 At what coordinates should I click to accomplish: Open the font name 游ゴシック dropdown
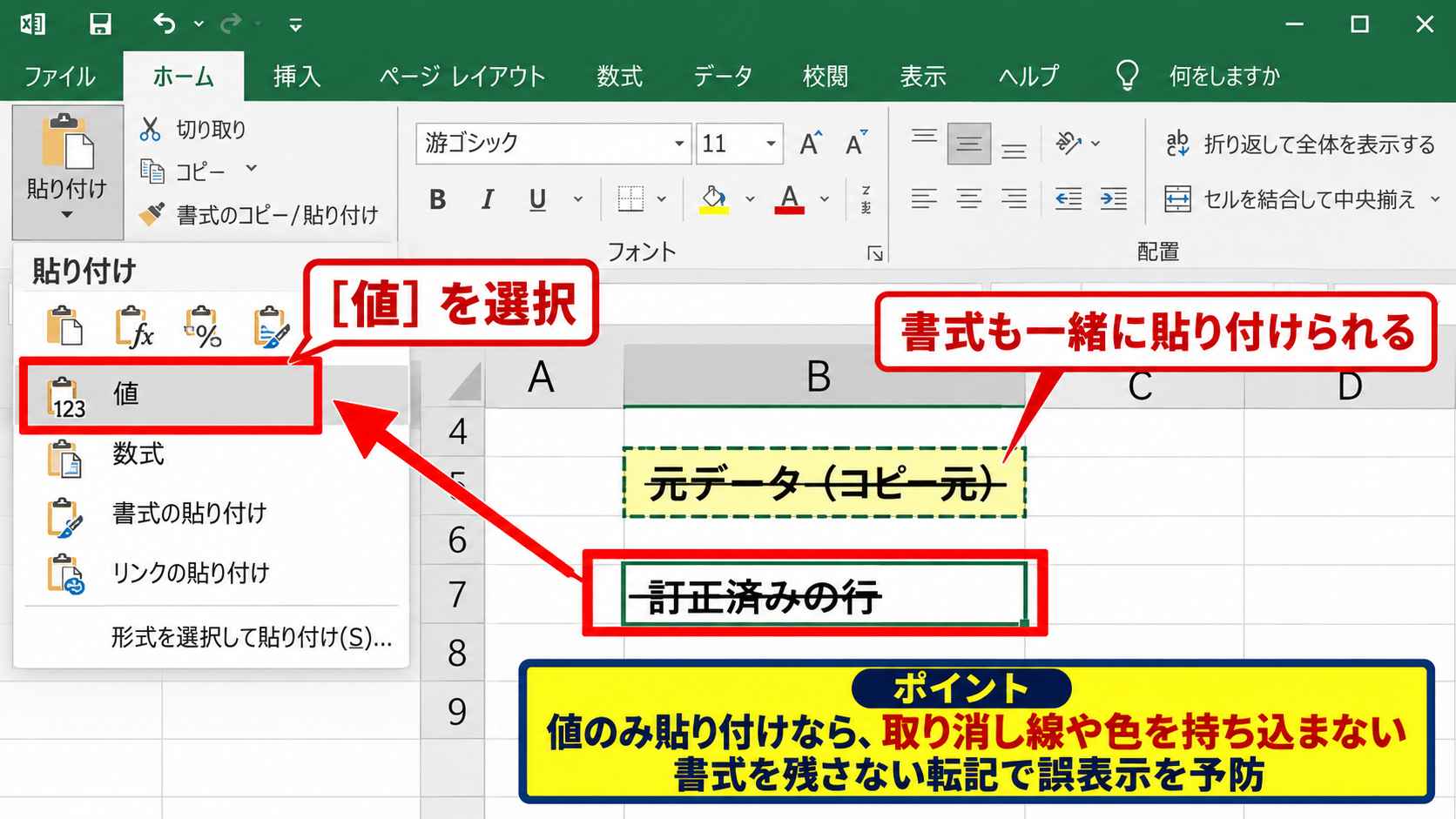679,144
